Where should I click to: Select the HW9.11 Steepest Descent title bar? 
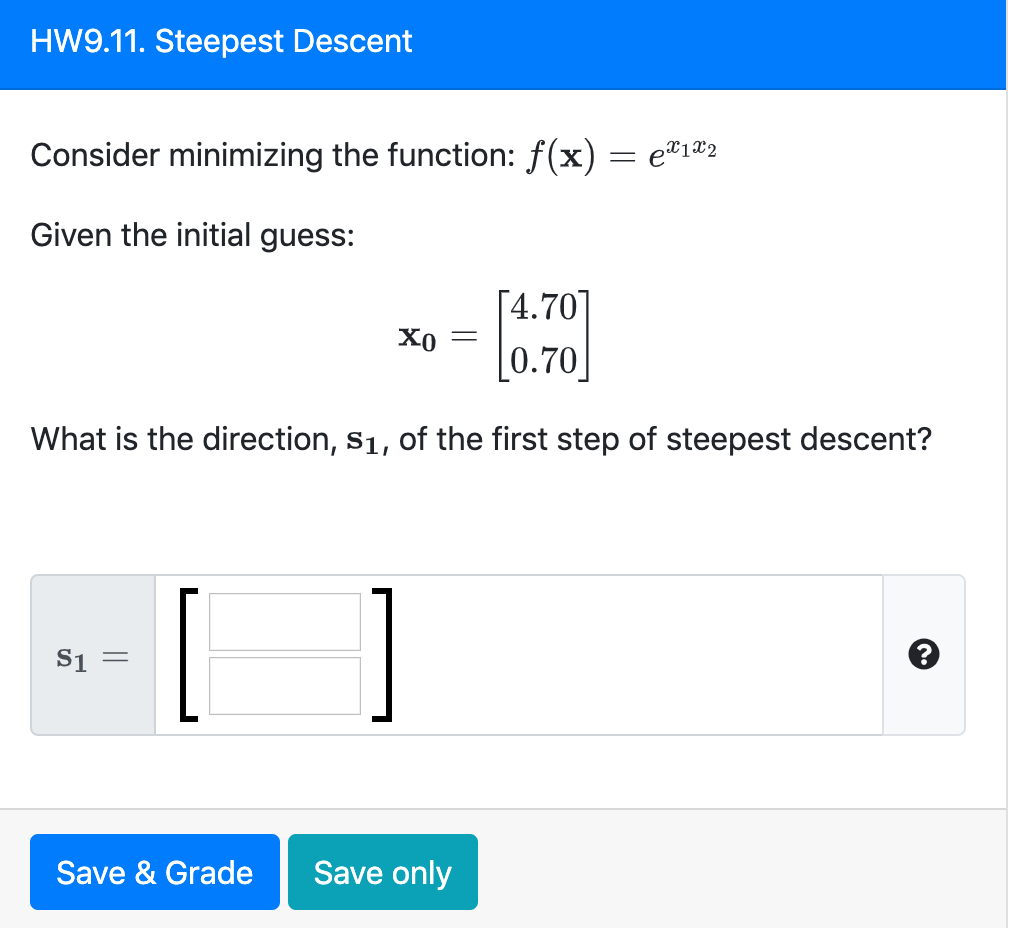point(220,42)
